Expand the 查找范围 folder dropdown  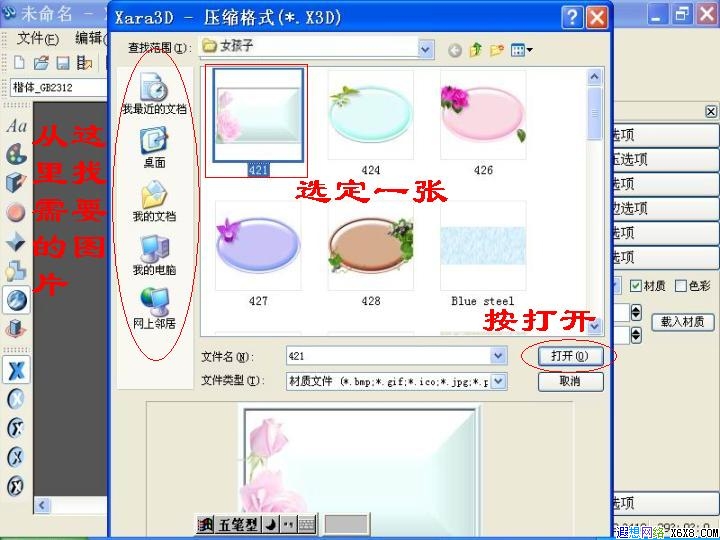(426, 49)
